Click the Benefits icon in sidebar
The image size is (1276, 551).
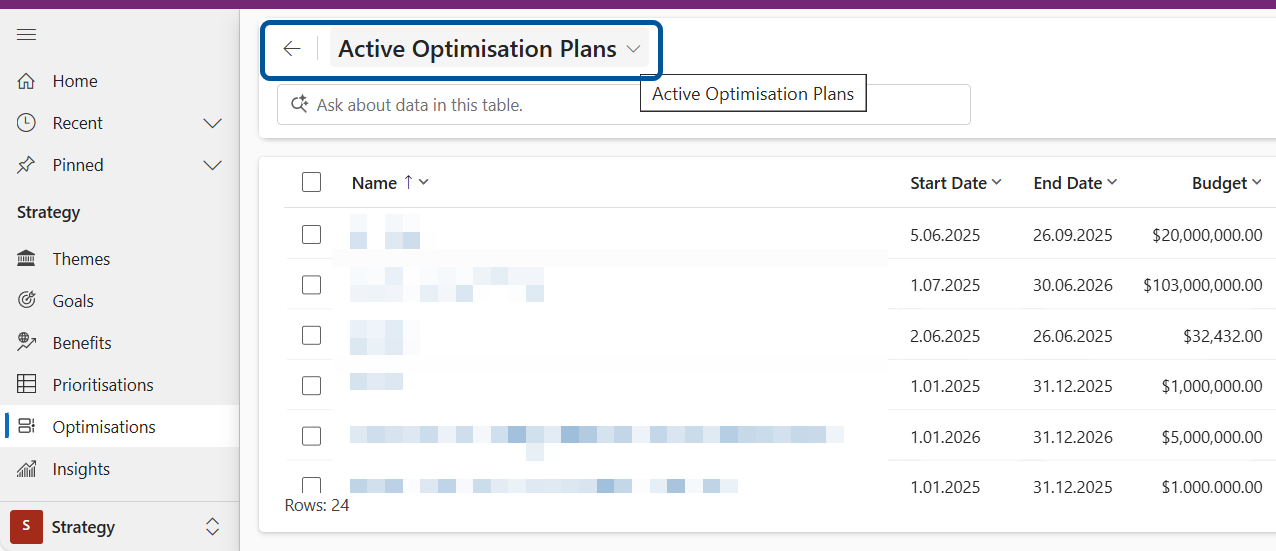27,343
